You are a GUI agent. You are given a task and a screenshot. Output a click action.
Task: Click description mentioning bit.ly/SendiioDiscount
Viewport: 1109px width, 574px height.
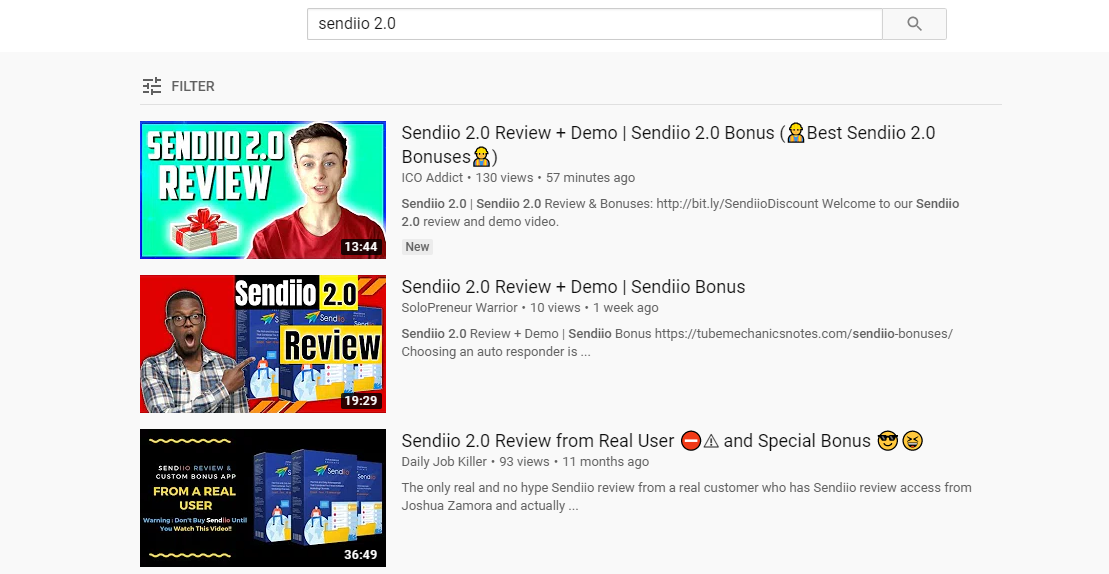click(680, 212)
